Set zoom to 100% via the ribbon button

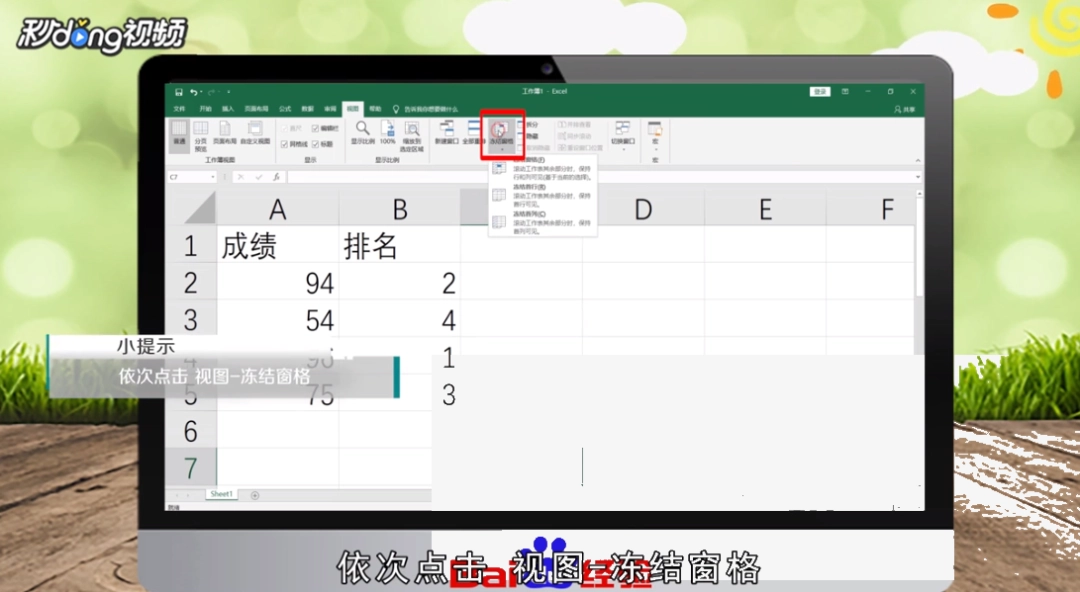(388, 133)
